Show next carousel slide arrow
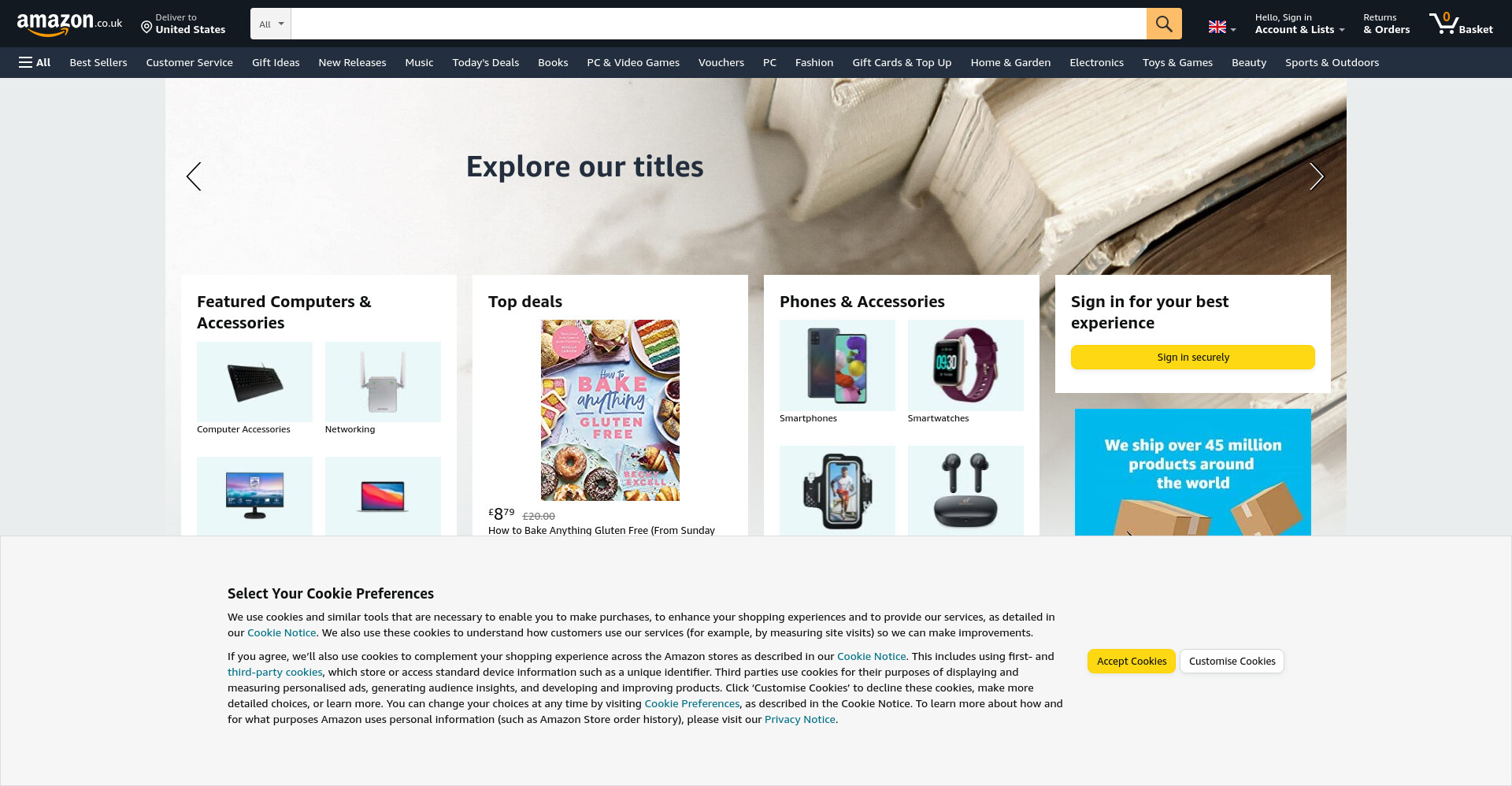1512x786 pixels. 1316,176
